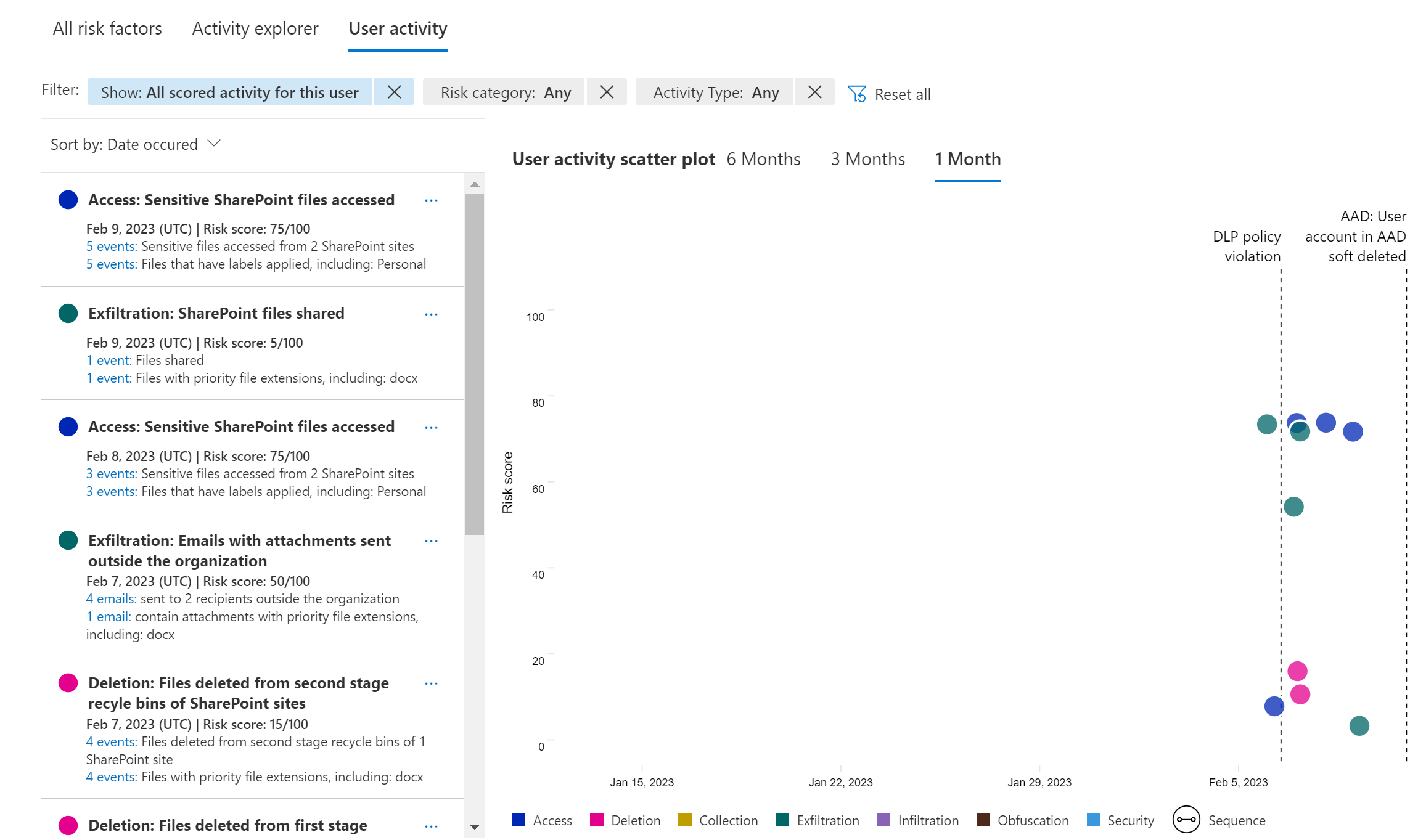Screen dimensions: 1418x840
Task: Click the Reset all filter icon
Action: 857,94
